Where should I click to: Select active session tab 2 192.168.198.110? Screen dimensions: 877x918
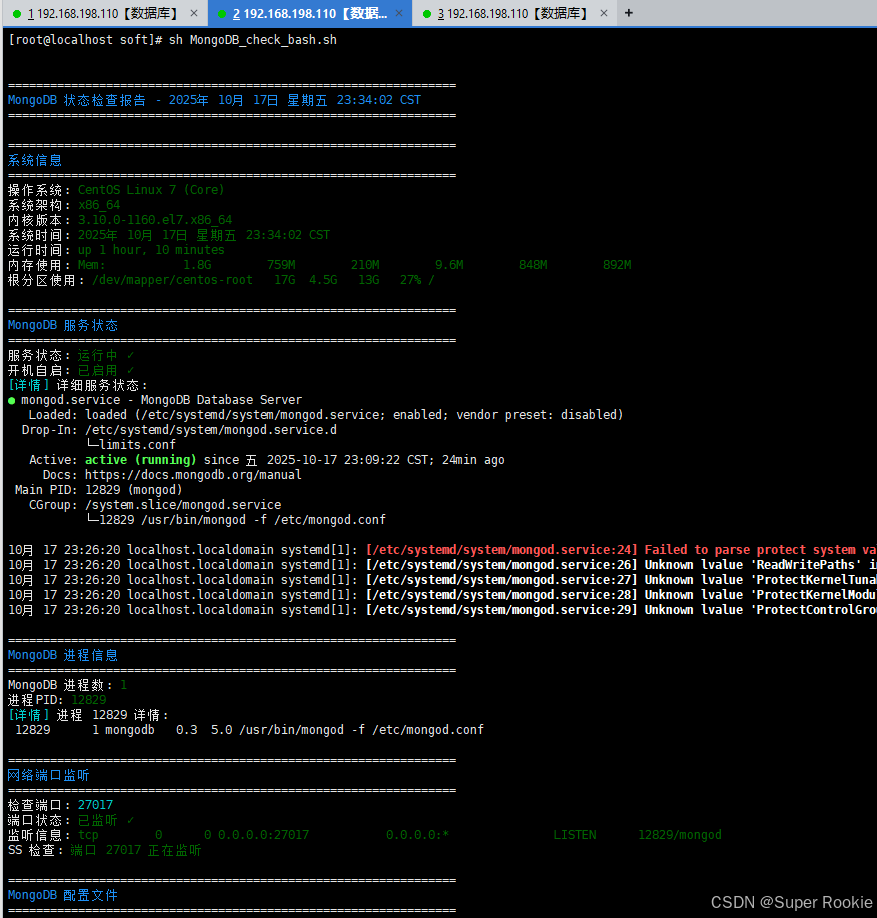click(x=310, y=13)
